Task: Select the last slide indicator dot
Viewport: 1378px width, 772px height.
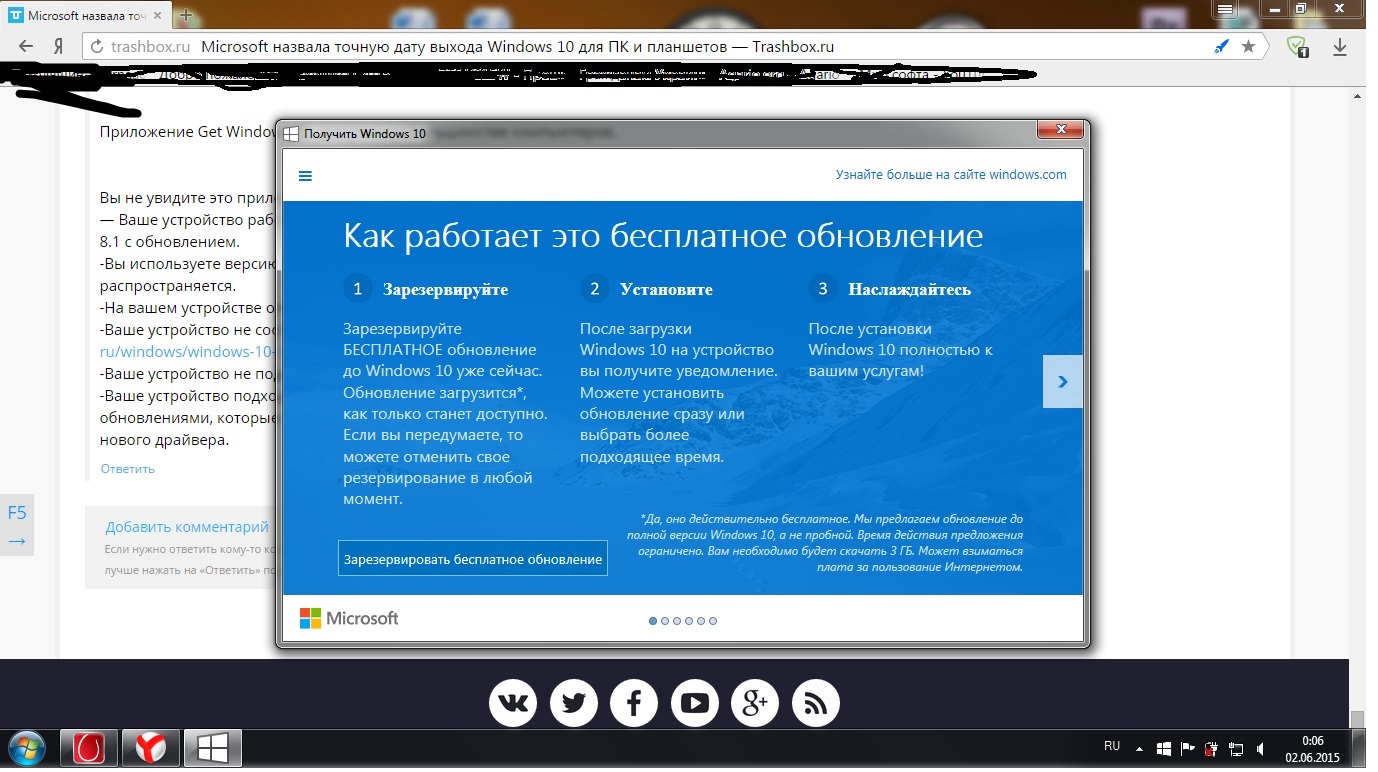Action: pyautogui.click(x=713, y=621)
